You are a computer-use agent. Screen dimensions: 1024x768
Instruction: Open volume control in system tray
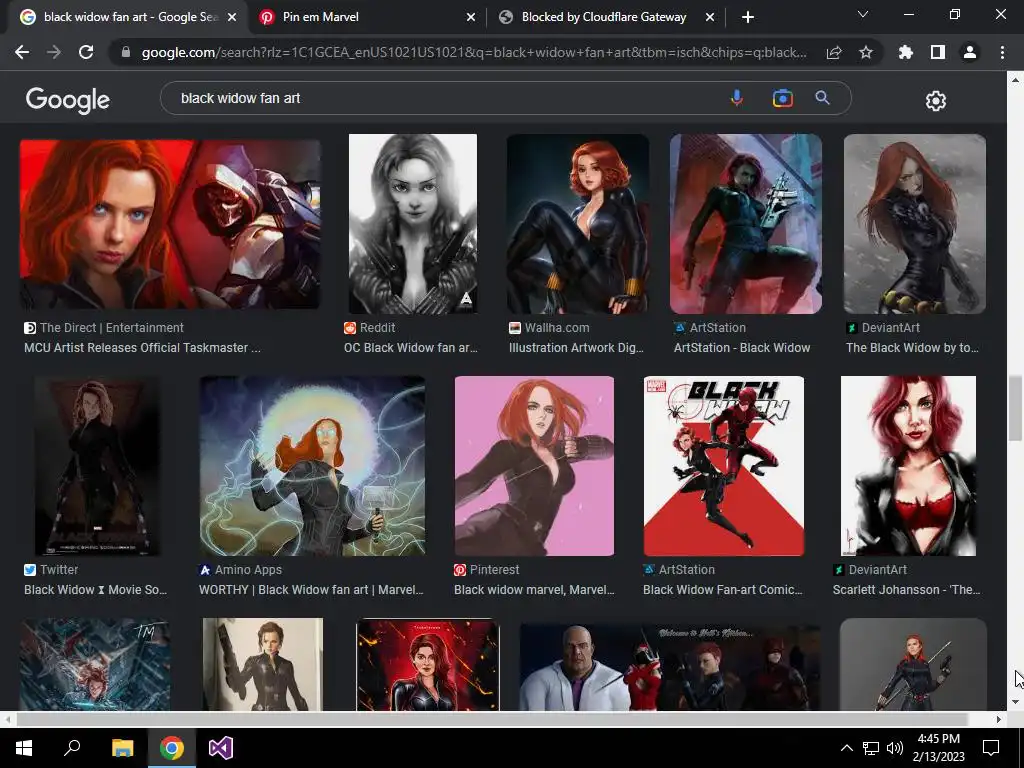pyautogui.click(x=895, y=748)
